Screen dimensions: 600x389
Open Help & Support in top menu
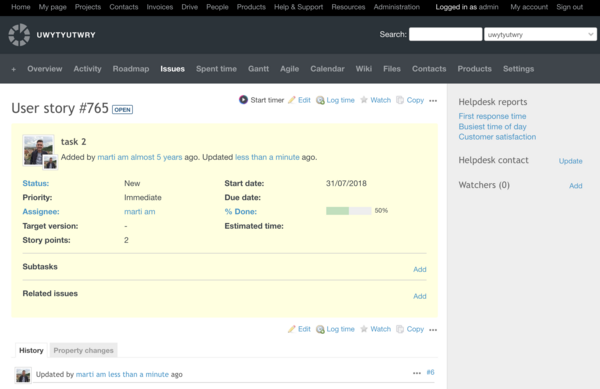[298, 7]
